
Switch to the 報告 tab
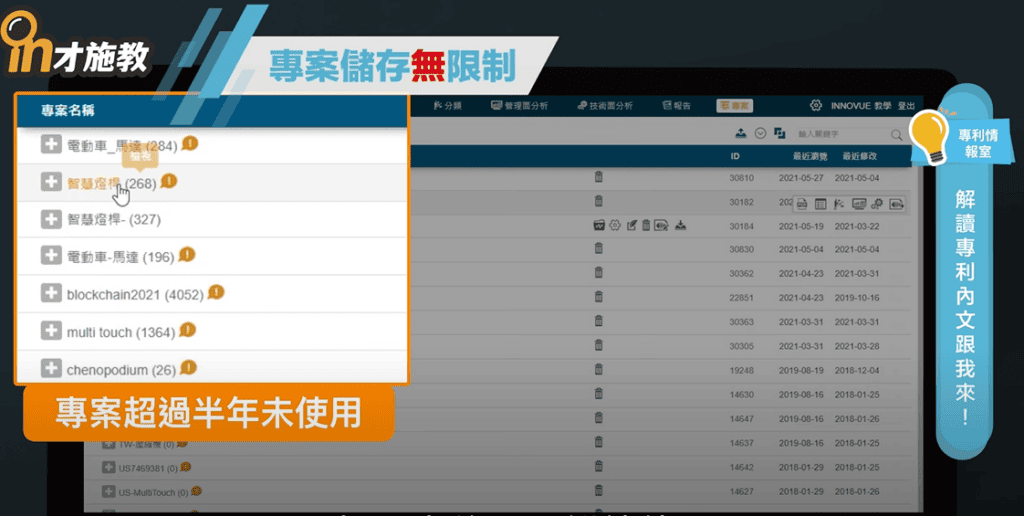(x=677, y=106)
